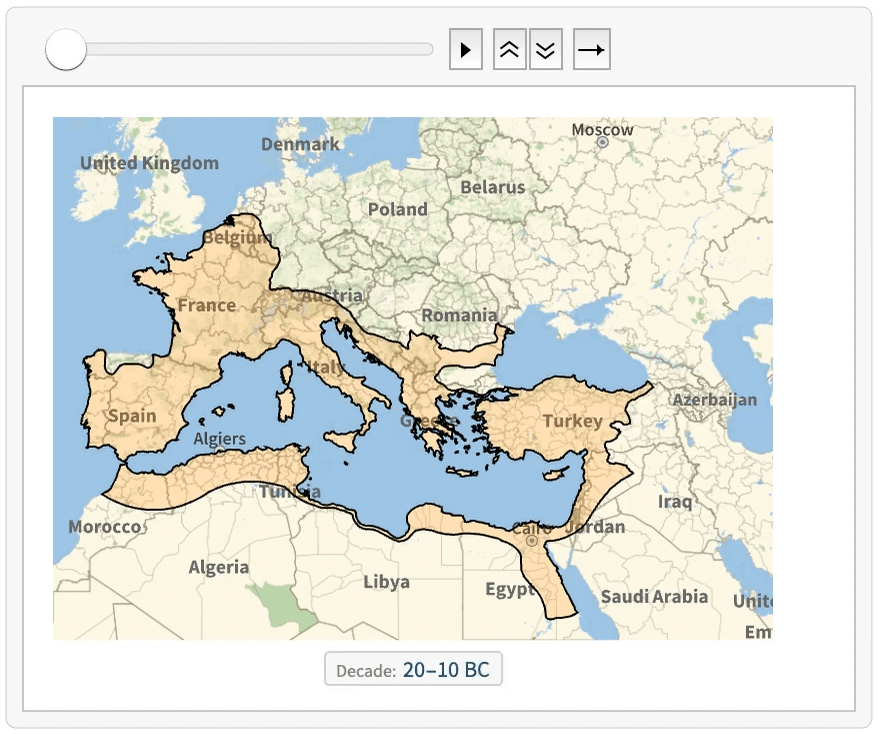Click the slower animation double-down chevron
The width and height of the screenshot is (880, 734).
pyautogui.click(x=545, y=50)
